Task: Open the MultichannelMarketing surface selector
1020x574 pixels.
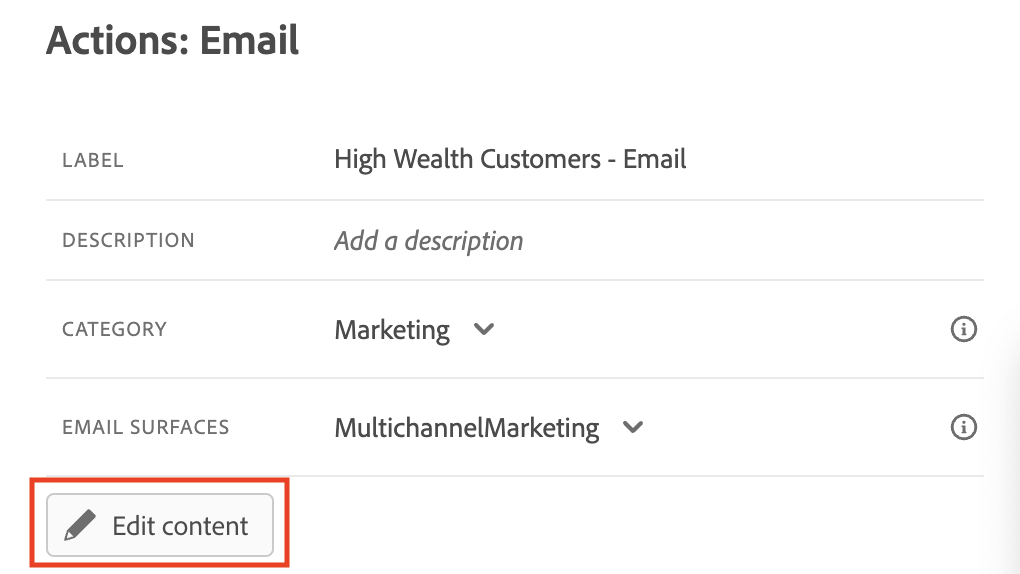Action: [489, 428]
